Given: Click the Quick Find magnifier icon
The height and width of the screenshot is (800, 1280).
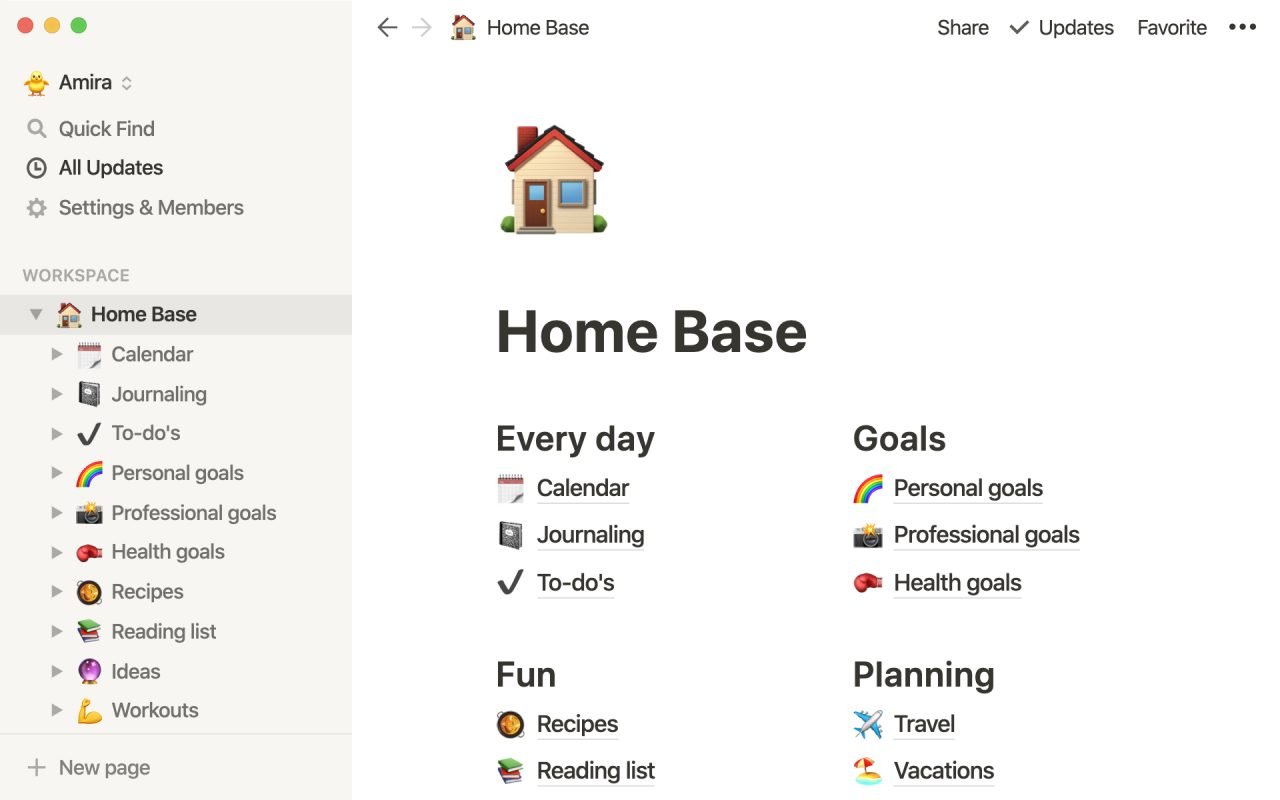Looking at the screenshot, I should [x=37, y=129].
